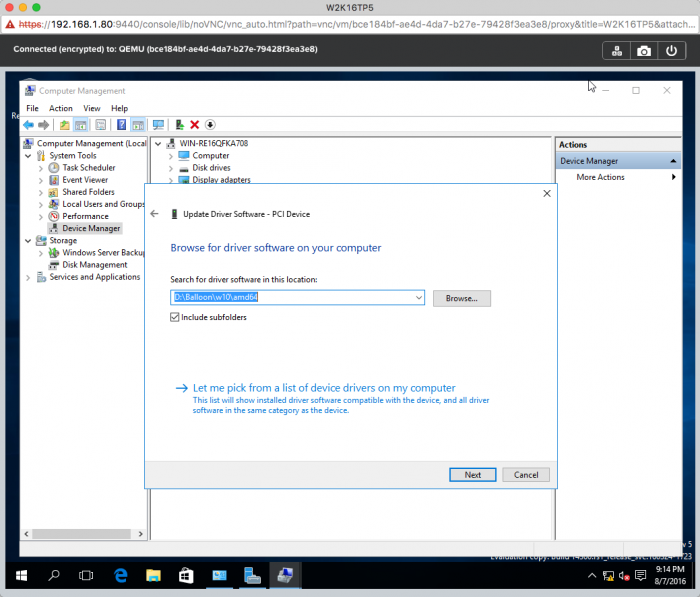Click the Properties toolbar icon

tap(101, 125)
